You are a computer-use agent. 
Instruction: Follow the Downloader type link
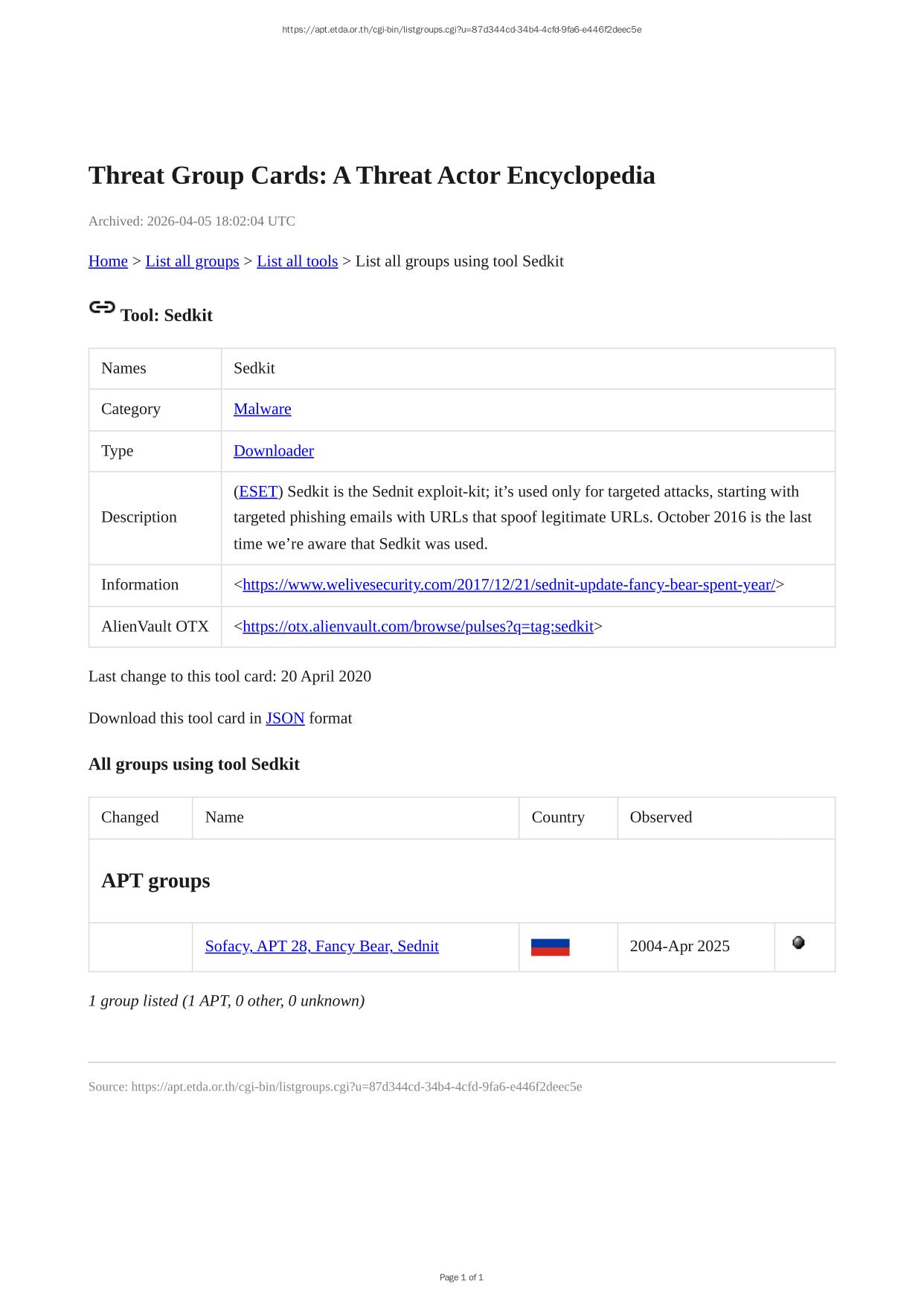tap(273, 451)
